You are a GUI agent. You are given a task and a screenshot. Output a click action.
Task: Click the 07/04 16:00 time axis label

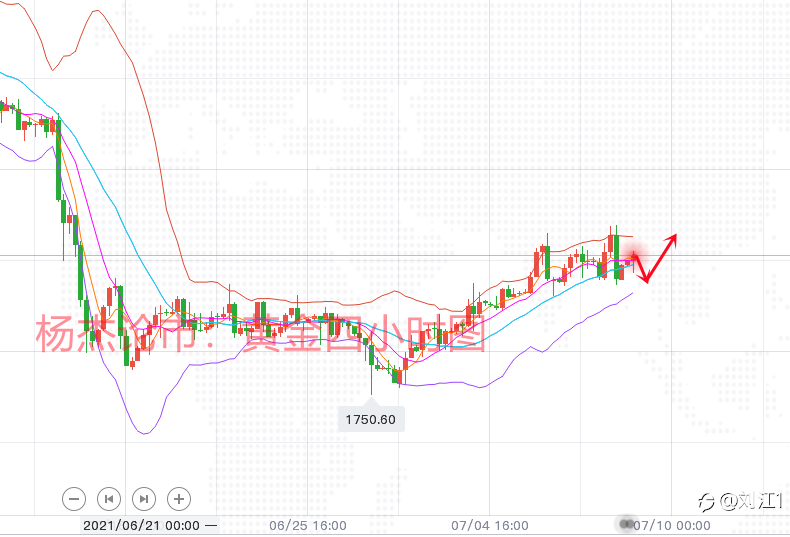click(490, 525)
